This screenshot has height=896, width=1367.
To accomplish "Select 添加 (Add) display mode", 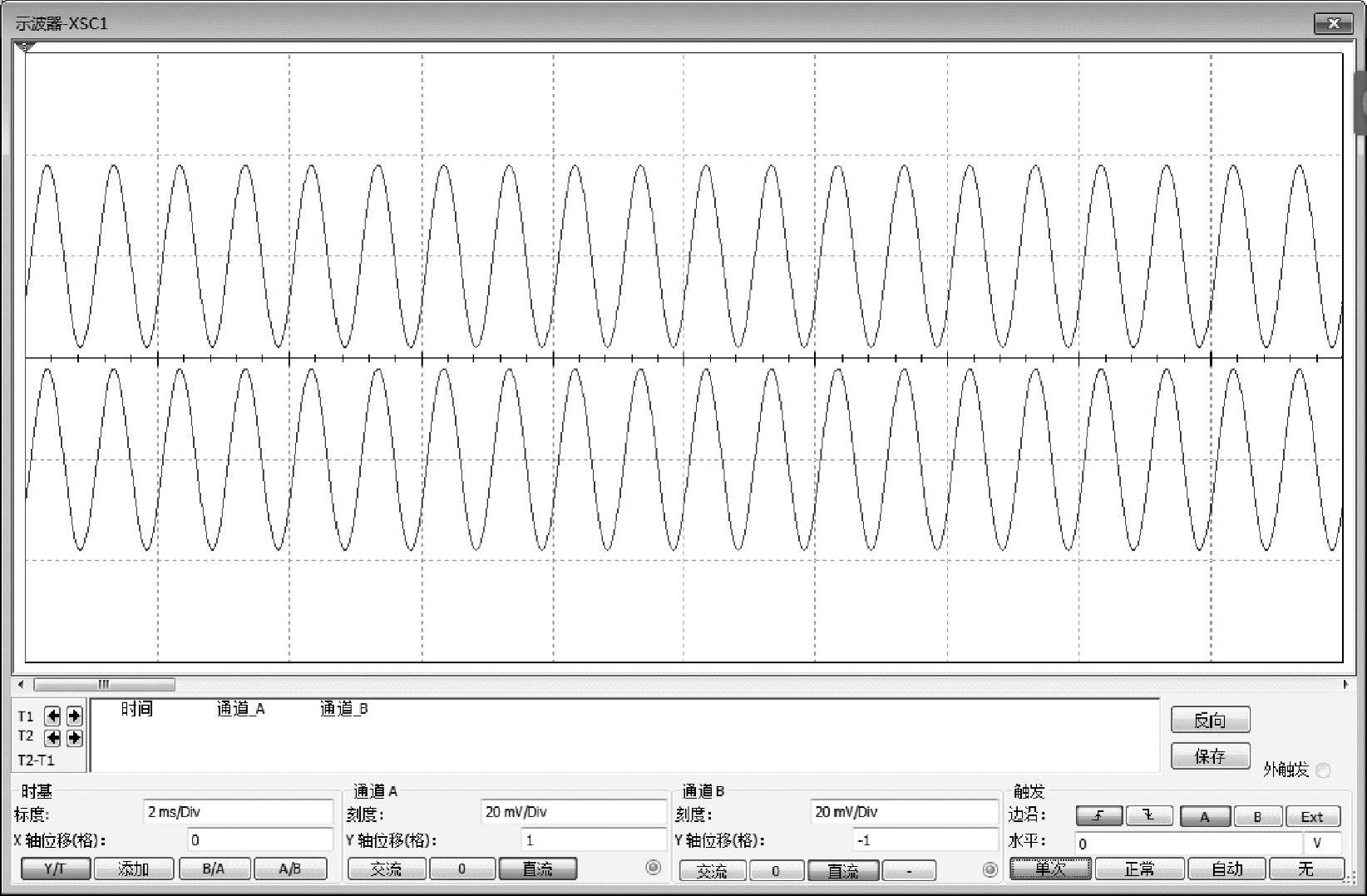I will [134, 869].
